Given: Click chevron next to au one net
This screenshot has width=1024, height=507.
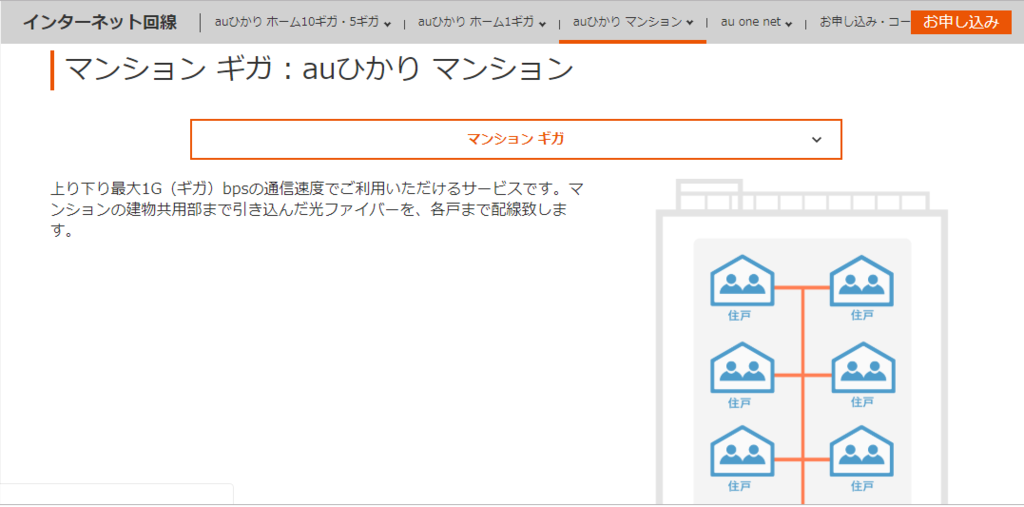Looking at the screenshot, I should pyautogui.click(x=789, y=25).
